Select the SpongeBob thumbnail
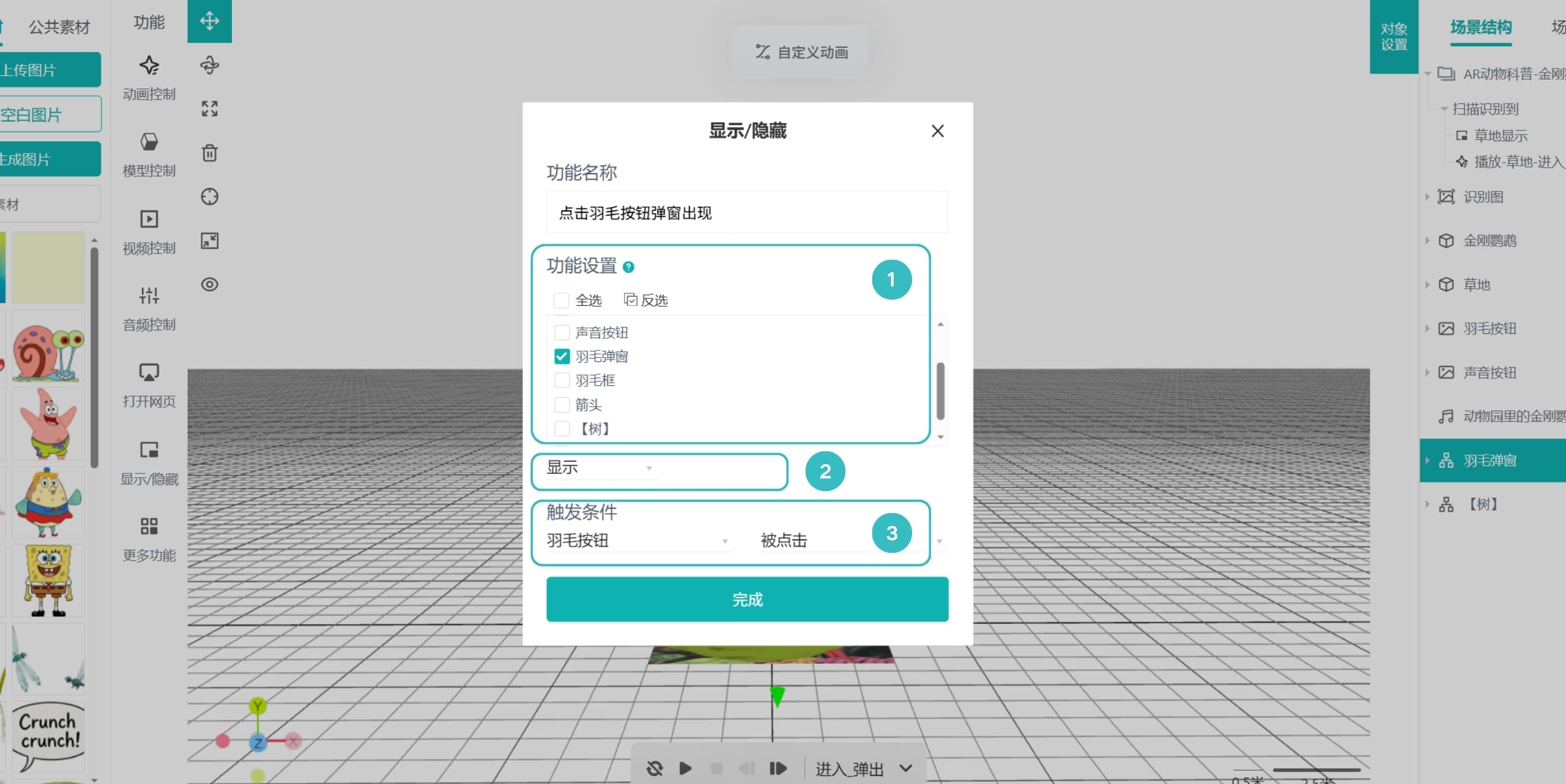 (48, 580)
